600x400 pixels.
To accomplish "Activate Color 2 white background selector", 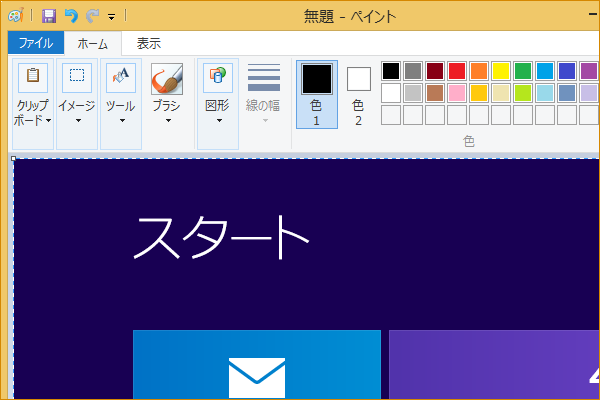I will (x=359, y=94).
